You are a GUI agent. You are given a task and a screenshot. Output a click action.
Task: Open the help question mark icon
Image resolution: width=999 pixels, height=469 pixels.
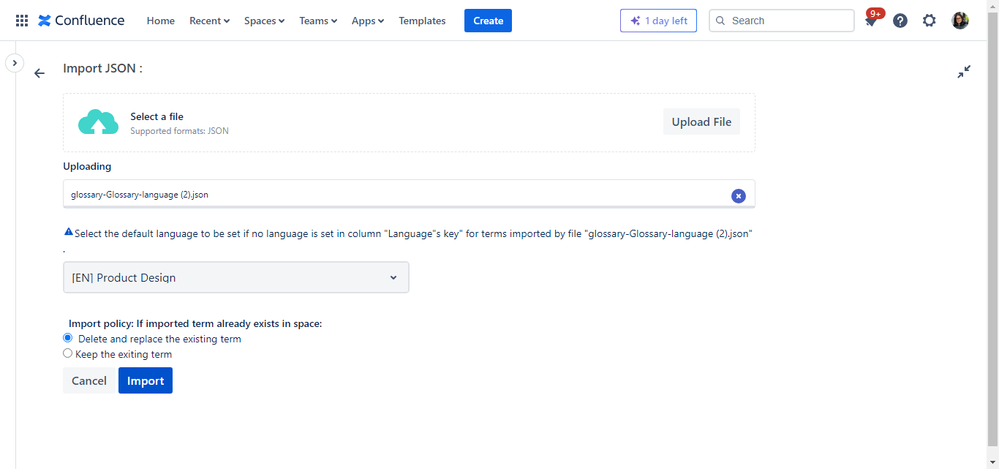coord(900,20)
